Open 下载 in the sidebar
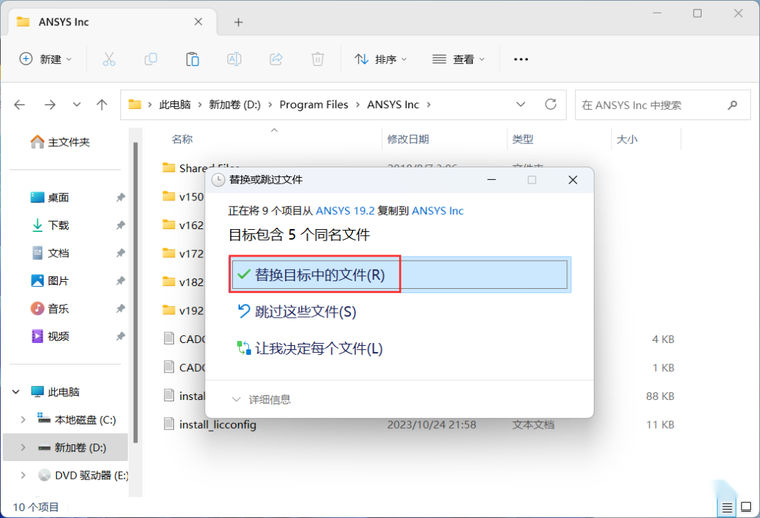 pos(50,225)
